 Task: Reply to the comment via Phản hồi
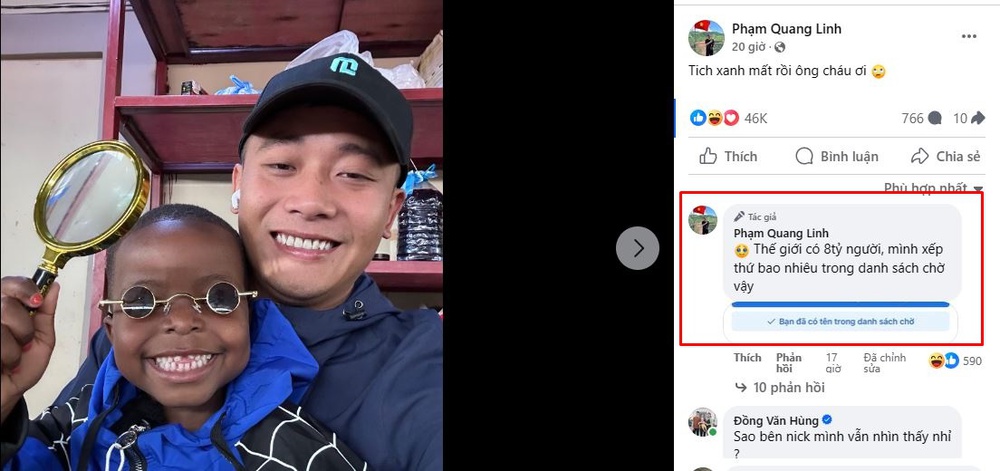tap(789, 363)
